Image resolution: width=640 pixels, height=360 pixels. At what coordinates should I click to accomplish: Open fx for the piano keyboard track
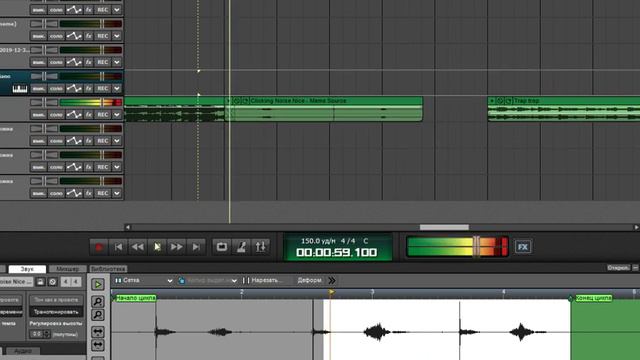88,89
